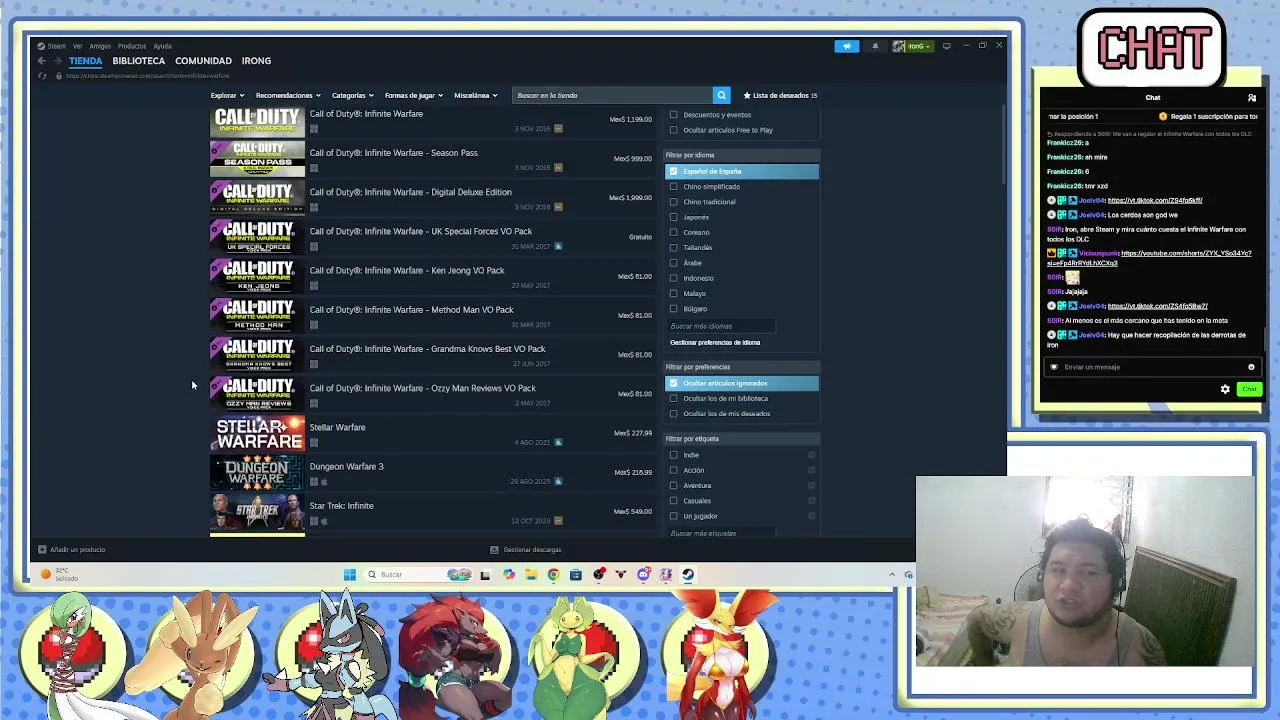This screenshot has height=720, width=1280.
Task: Click the Task View icon on the taskbar
Action: coord(485,574)
